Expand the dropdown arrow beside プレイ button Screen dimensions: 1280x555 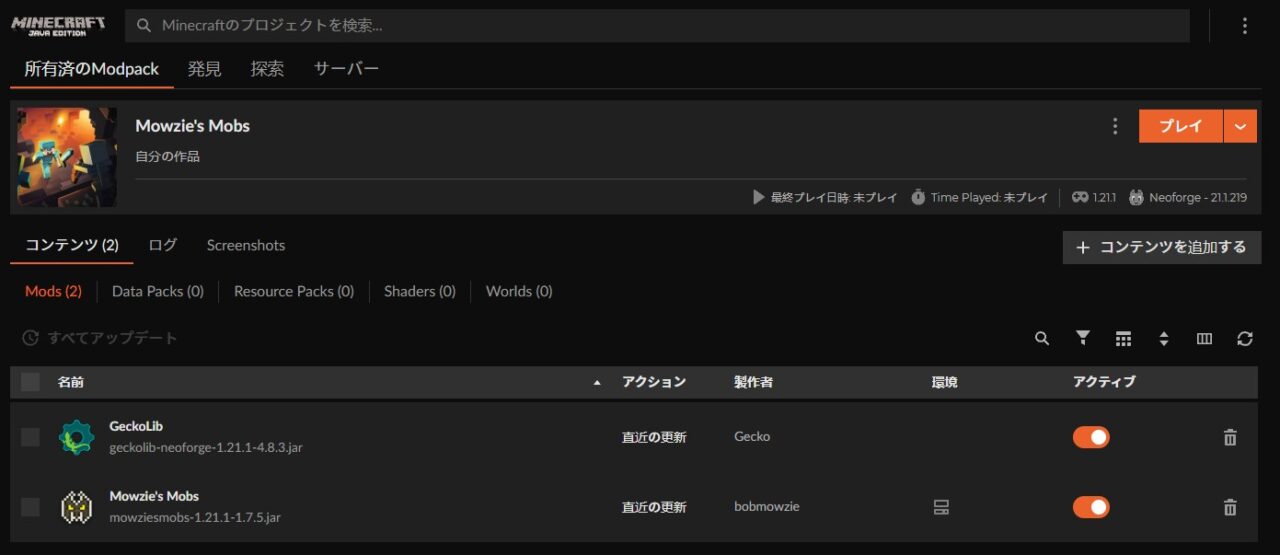[1240, 126]
